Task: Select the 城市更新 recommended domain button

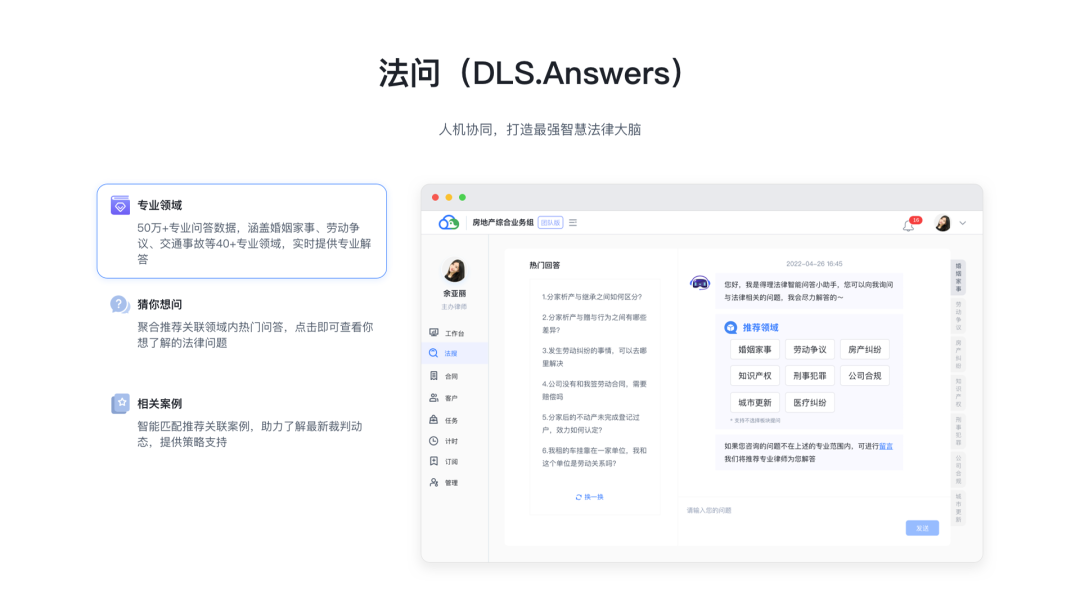Action: click(755, 403)
